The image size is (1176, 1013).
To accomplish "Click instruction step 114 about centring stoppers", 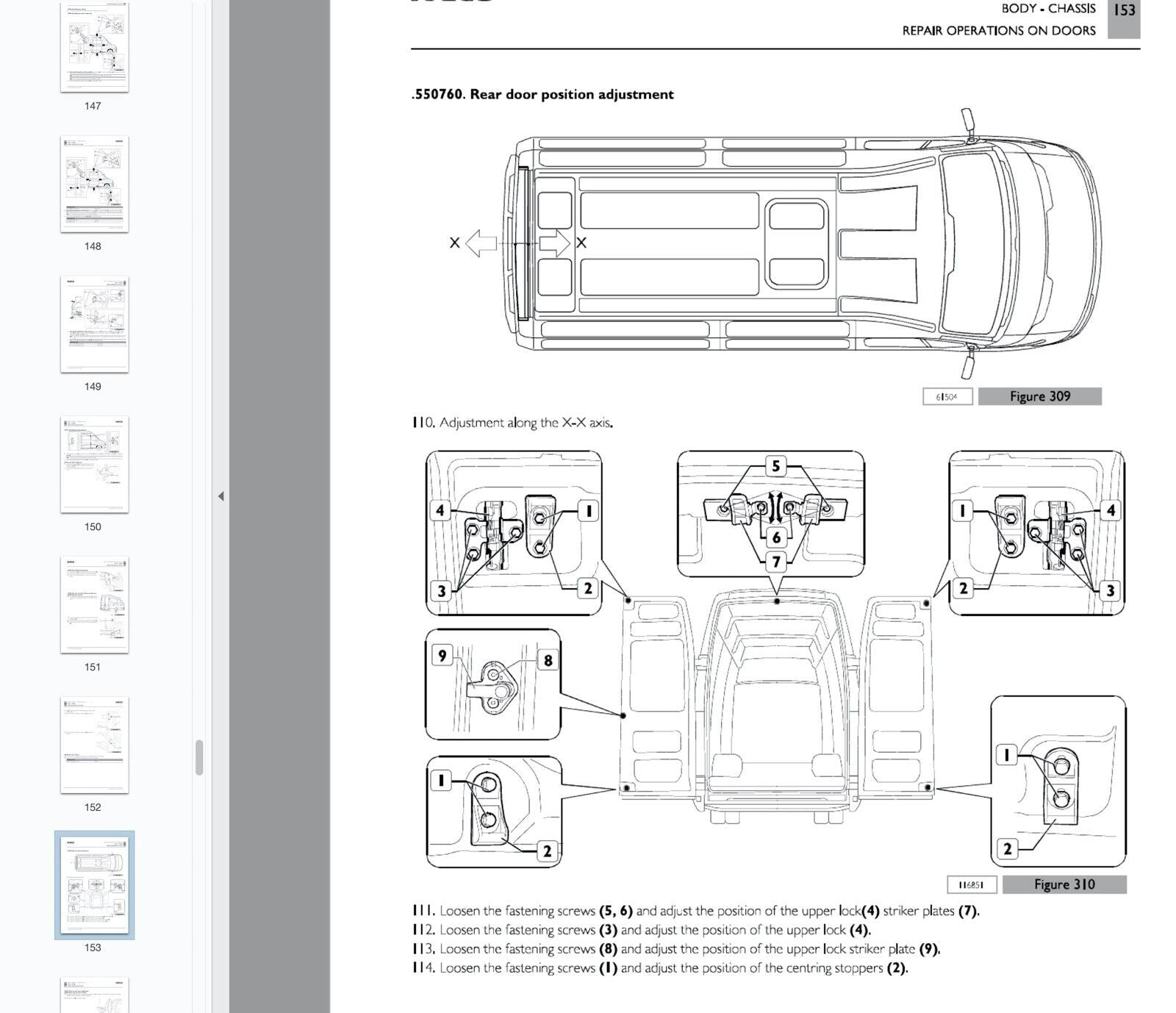I will pyautogui.click(x=659, y=968).
